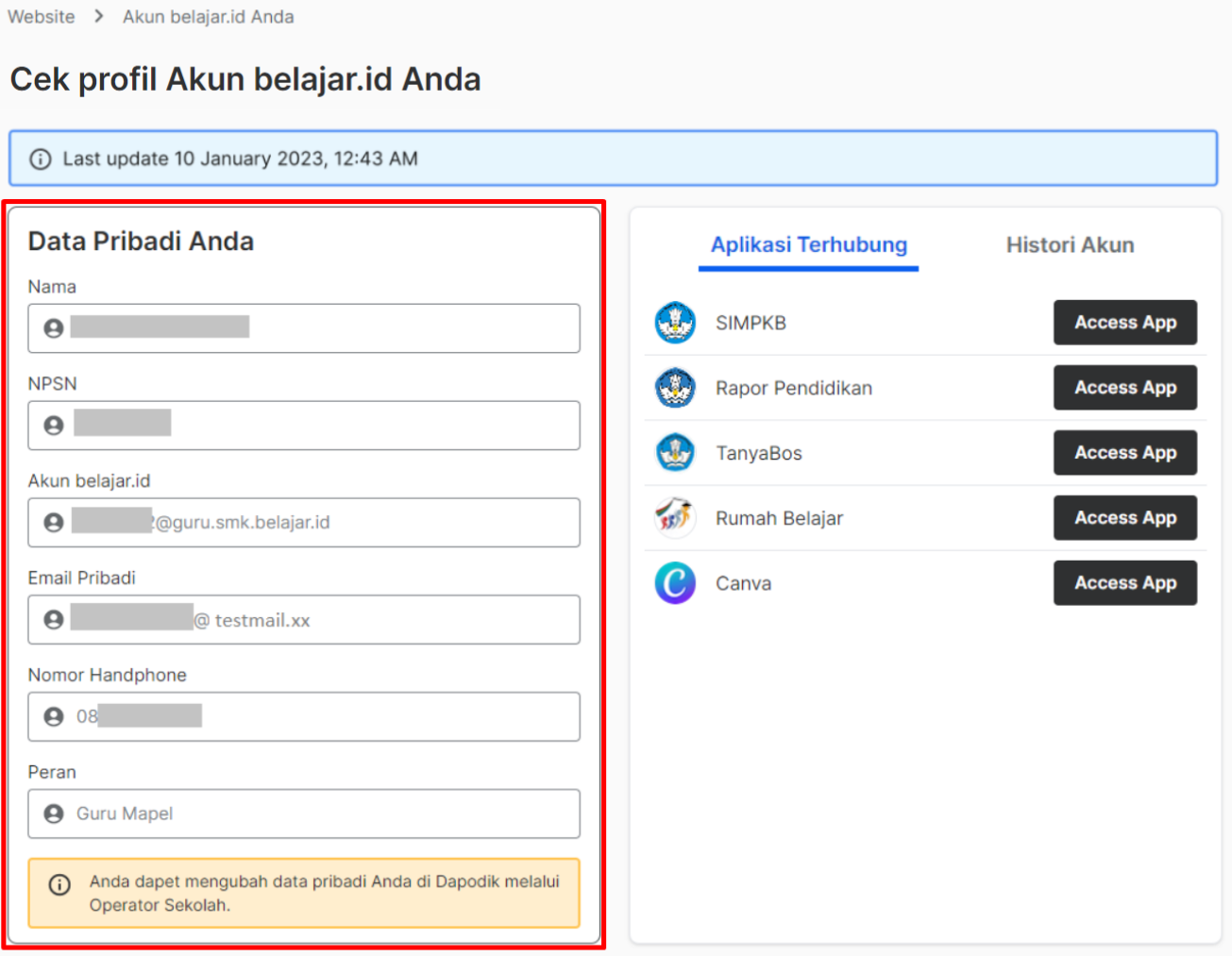Click the TanyaBos logo icon
This screenshot has height=956, width=1232.
pyautogui.click(x=675, y=453)
